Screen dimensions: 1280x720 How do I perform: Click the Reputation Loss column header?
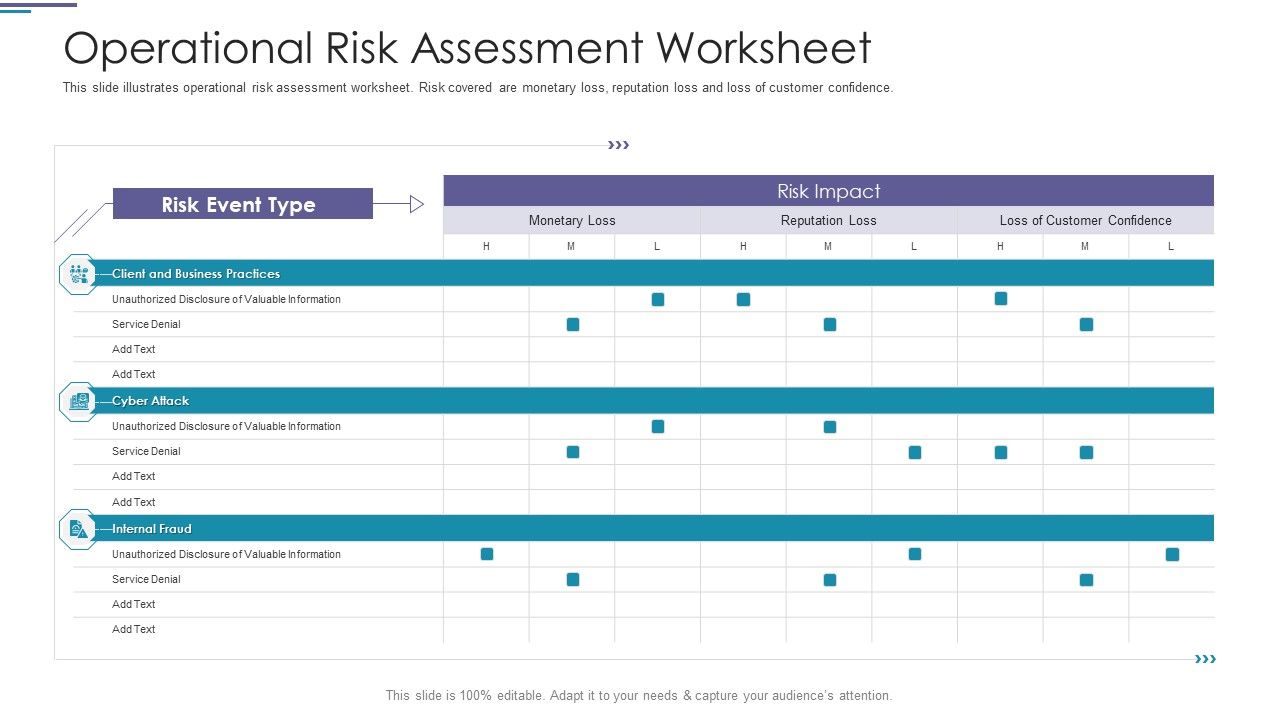[829, 220]
